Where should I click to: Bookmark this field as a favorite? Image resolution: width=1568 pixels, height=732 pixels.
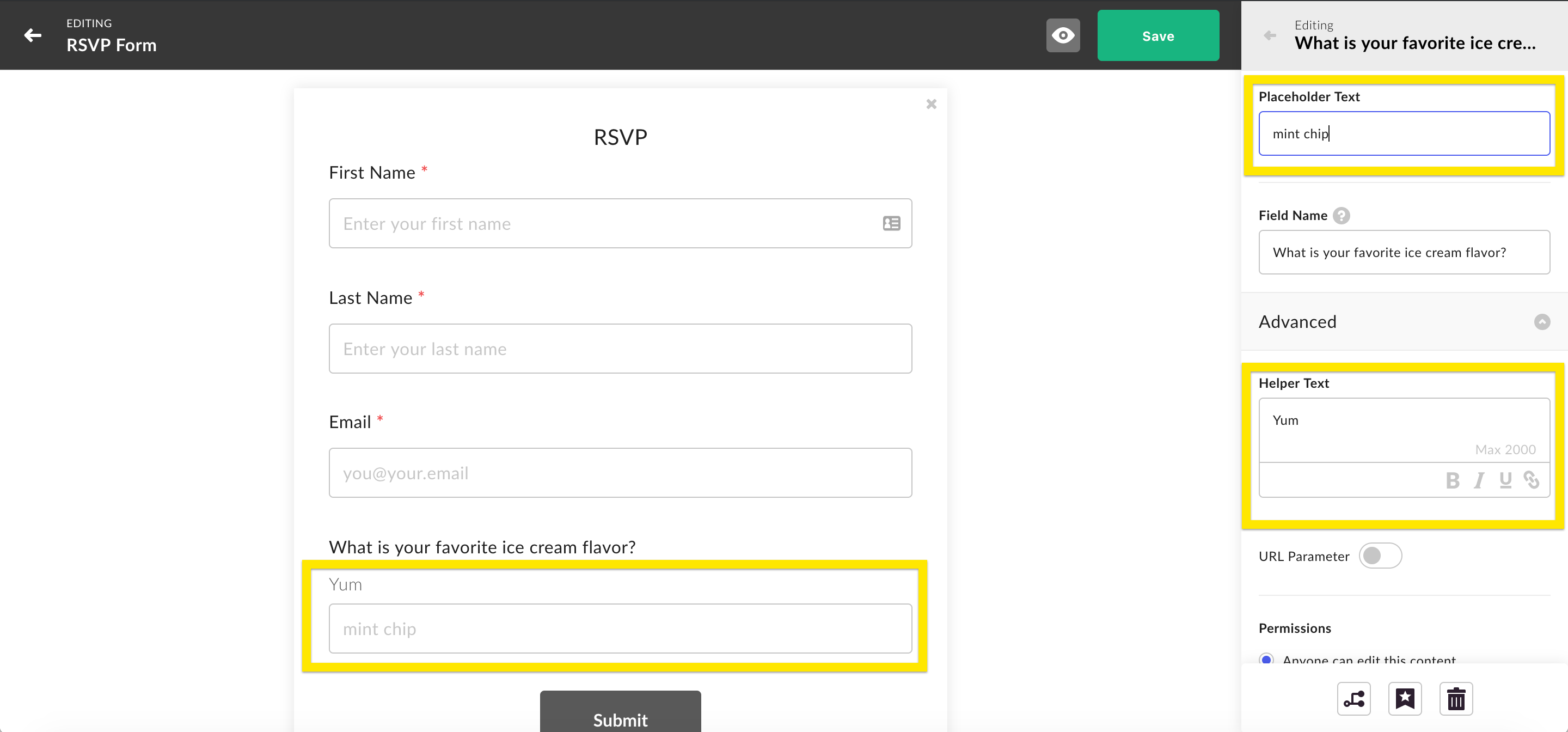(1405, 699)
